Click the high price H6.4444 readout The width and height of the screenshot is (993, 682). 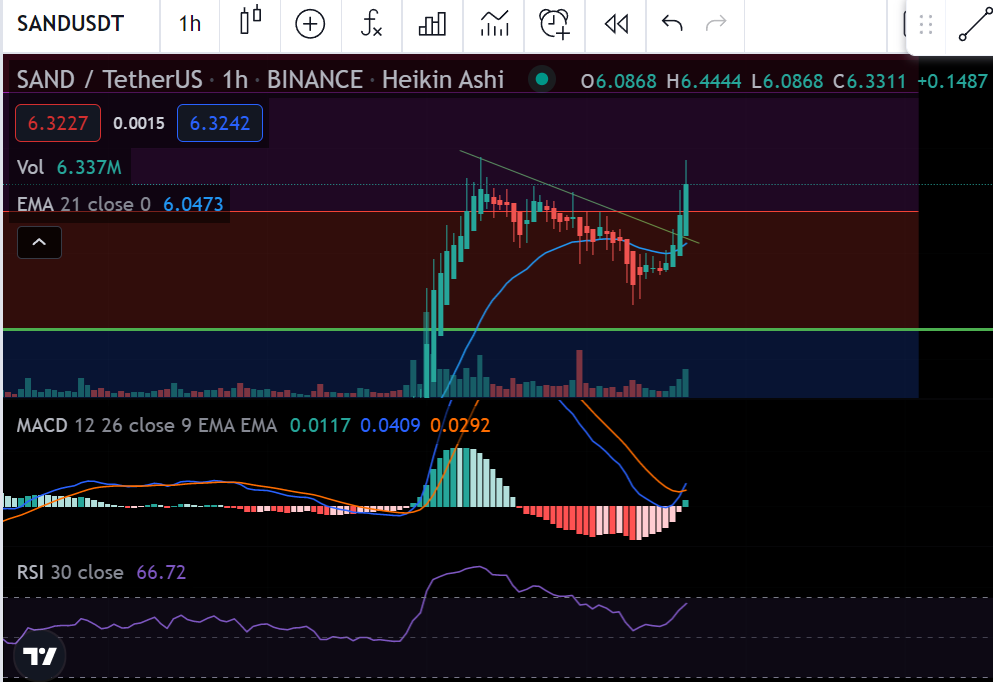pos(704,81)
